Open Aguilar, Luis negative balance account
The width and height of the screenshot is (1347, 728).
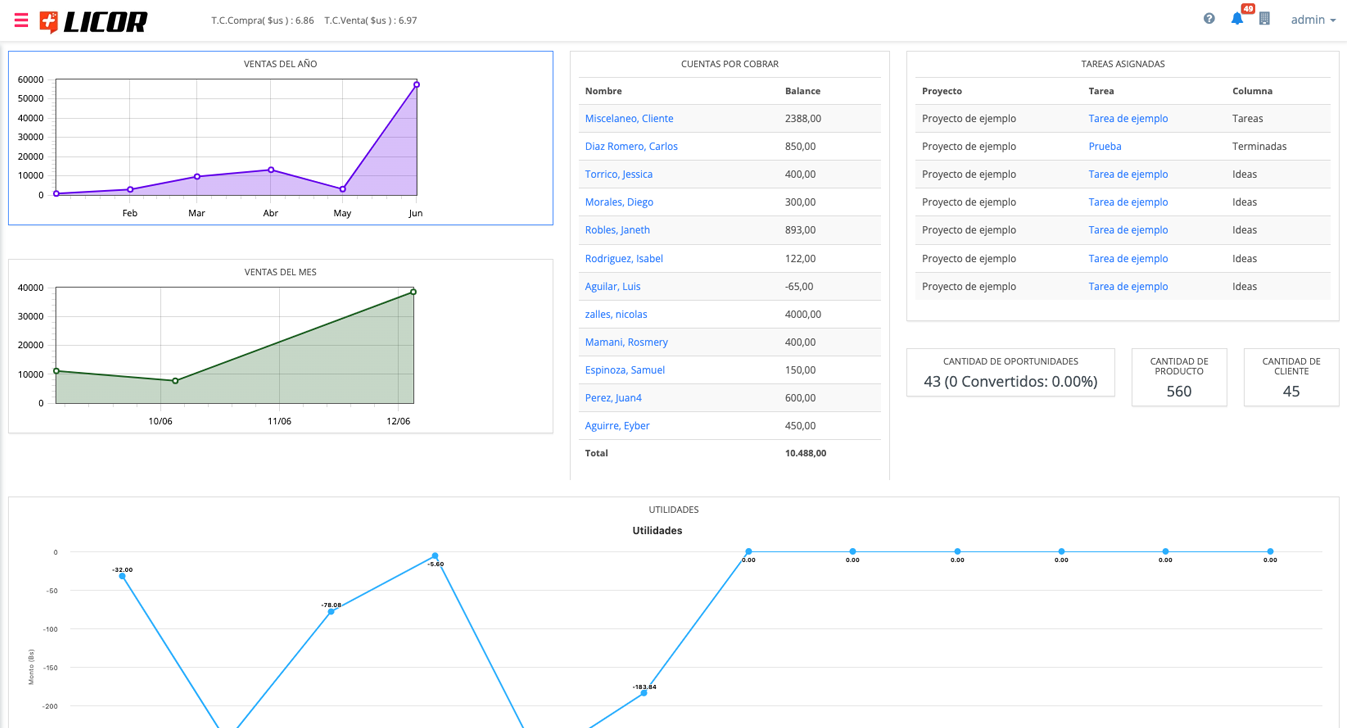612,286
